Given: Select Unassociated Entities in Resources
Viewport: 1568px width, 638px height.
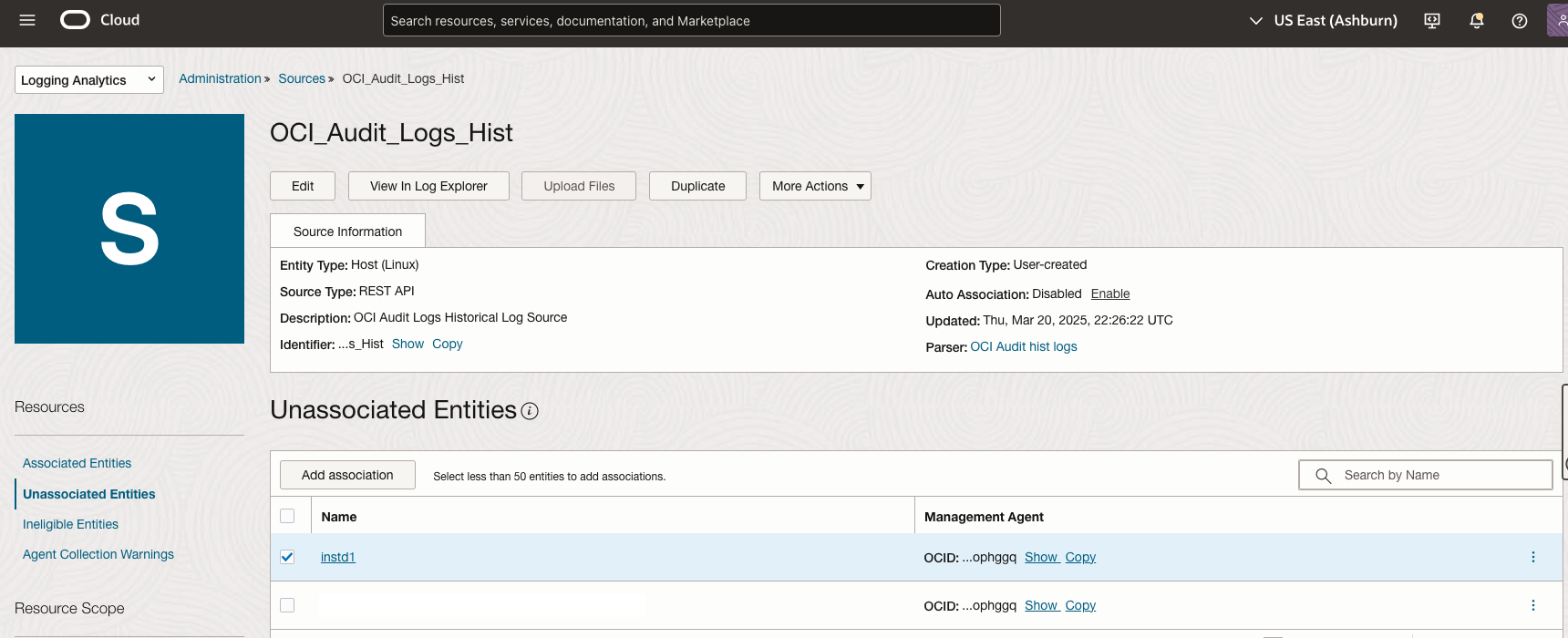Looking at the screenshot, I should [x=88, y=494].
